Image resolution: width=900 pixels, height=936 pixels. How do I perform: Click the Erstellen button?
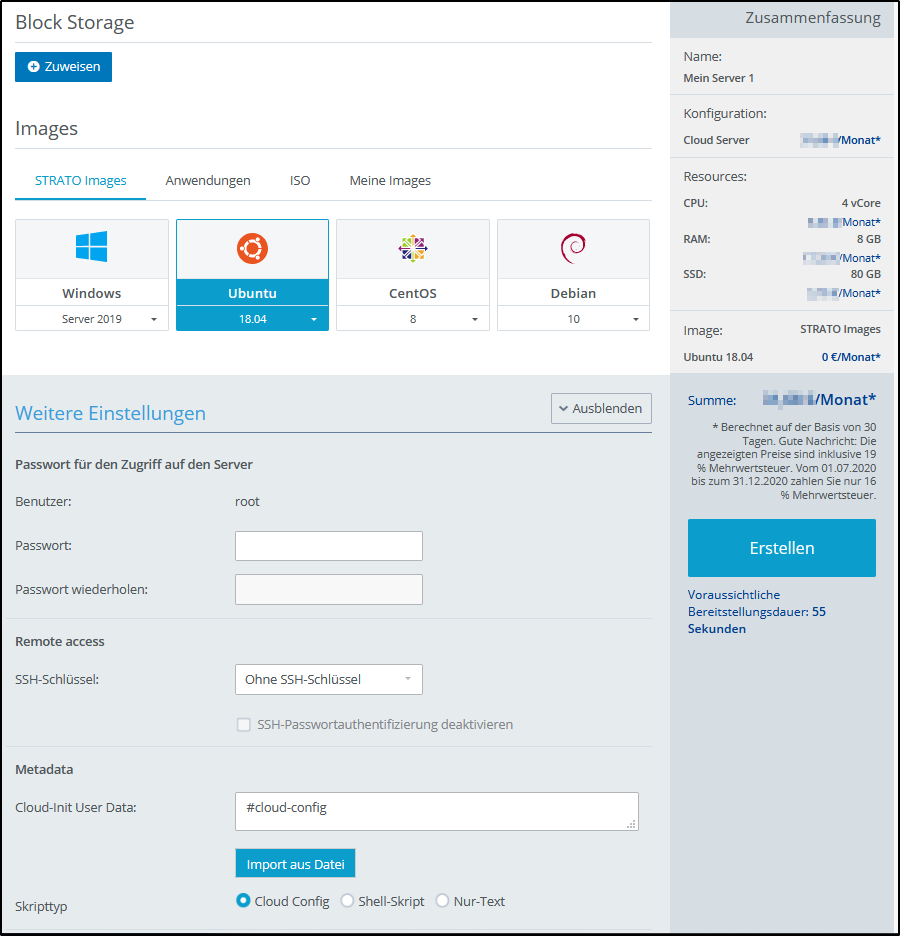coord(781,548)
